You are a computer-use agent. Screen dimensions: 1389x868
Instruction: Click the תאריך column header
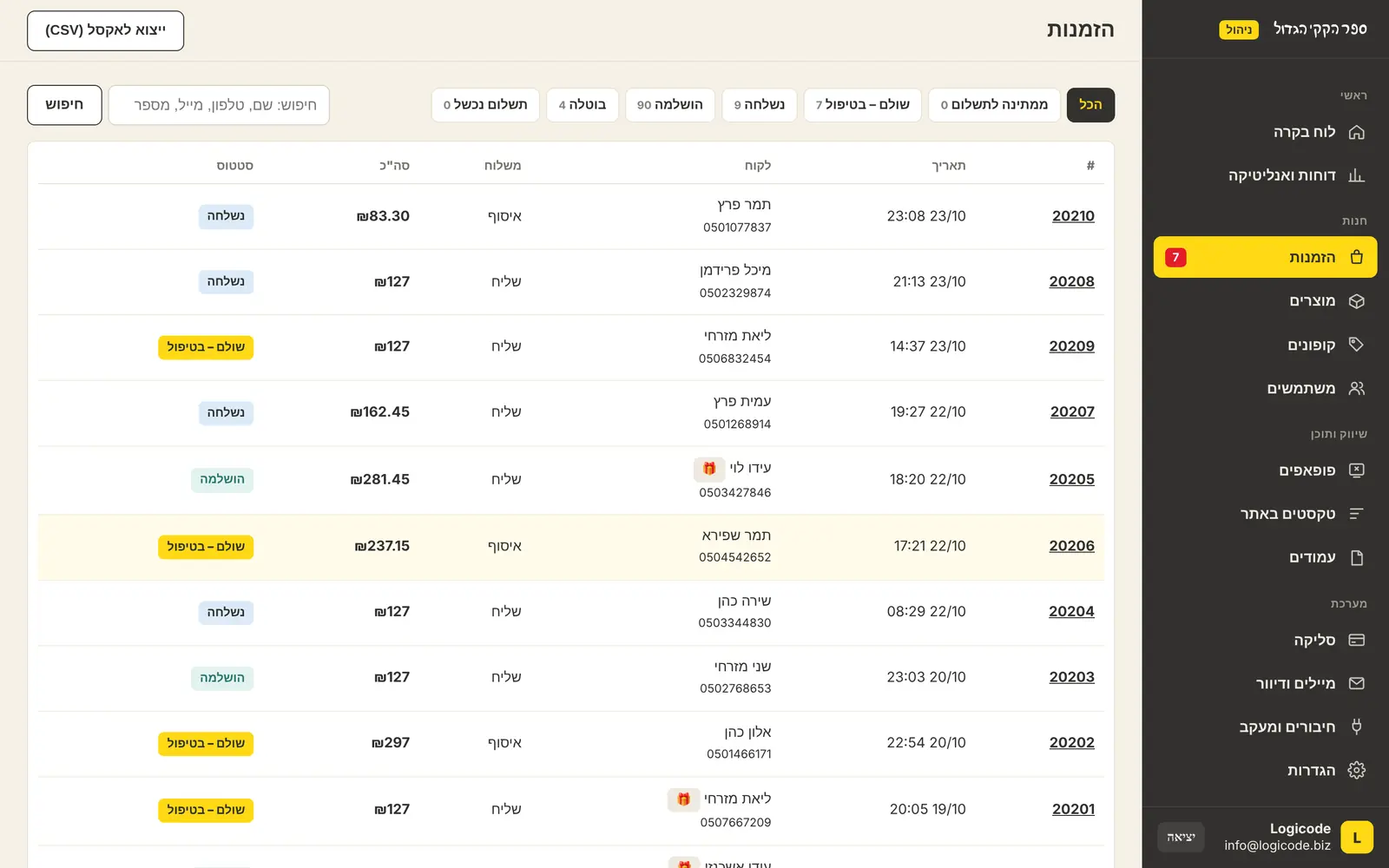click(948, 166)
